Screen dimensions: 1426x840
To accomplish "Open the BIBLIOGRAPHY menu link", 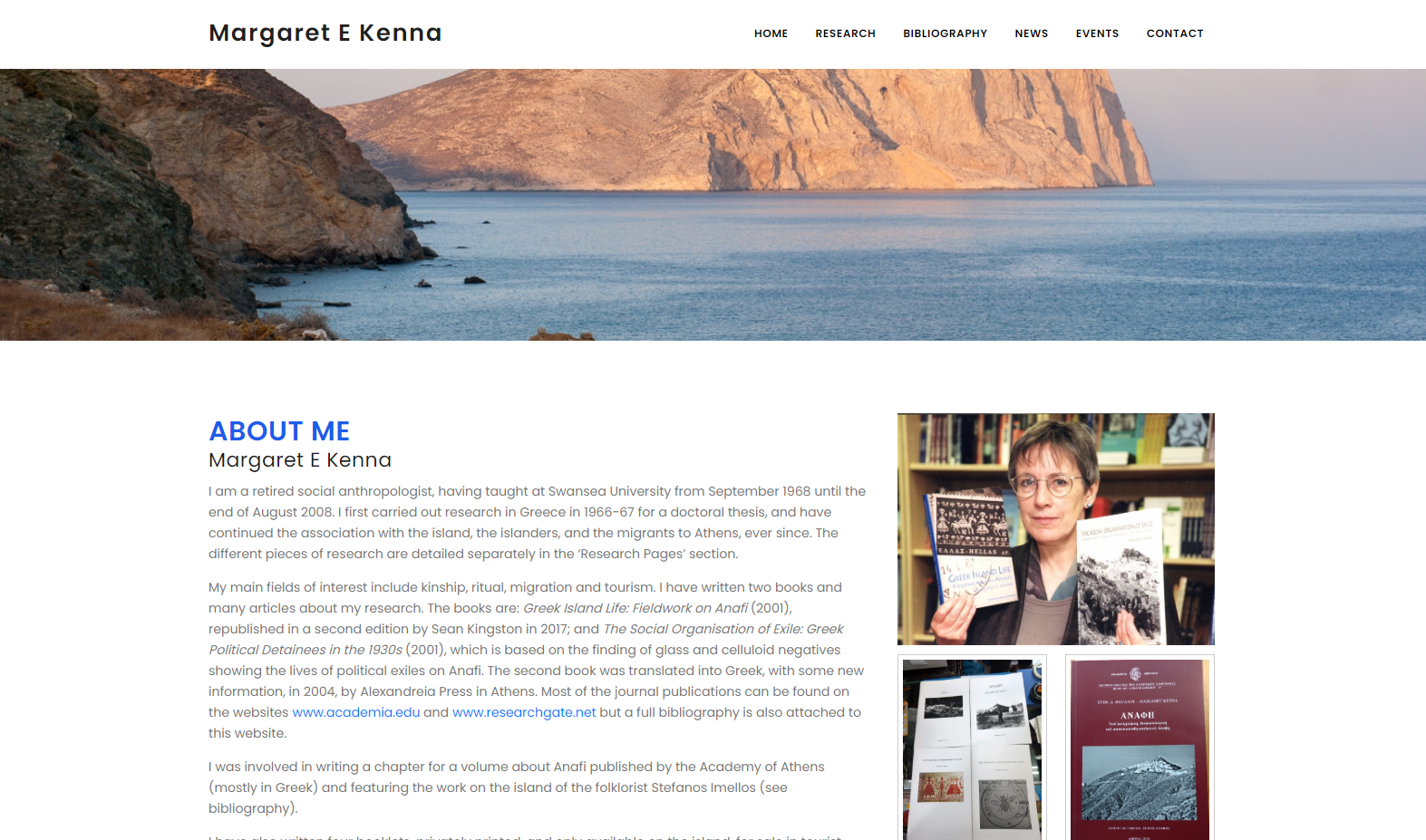I will [945, 34].
